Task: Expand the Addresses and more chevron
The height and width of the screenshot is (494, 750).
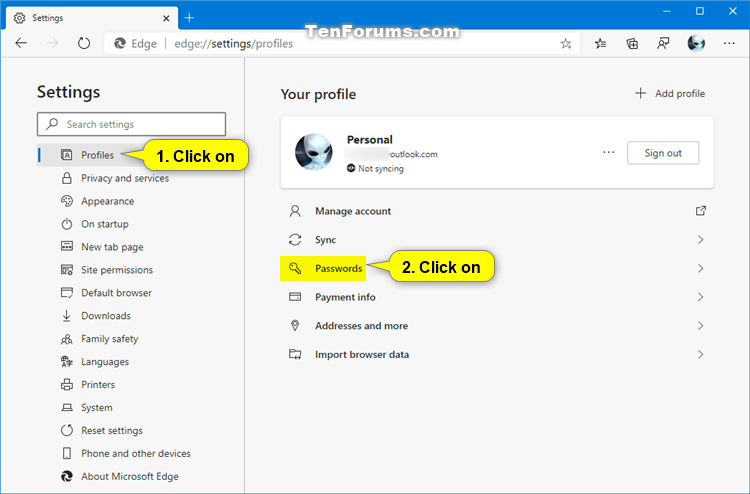Action: 700,326
